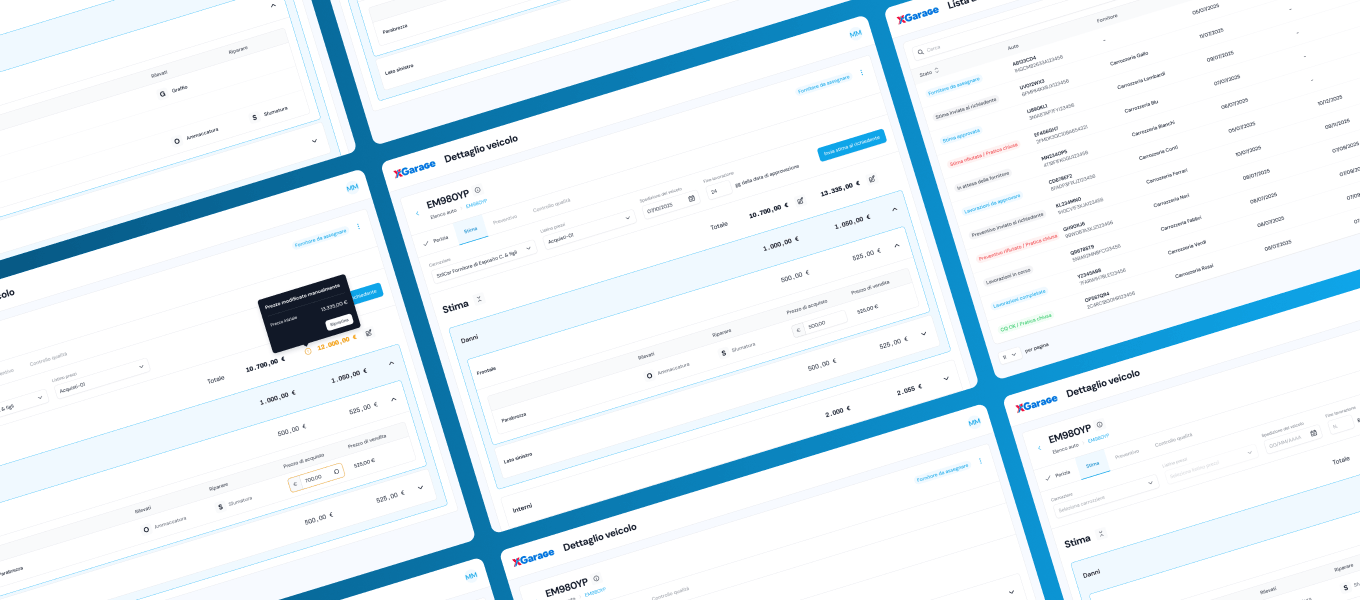Click Stato column sort icon in list panel

937,71
